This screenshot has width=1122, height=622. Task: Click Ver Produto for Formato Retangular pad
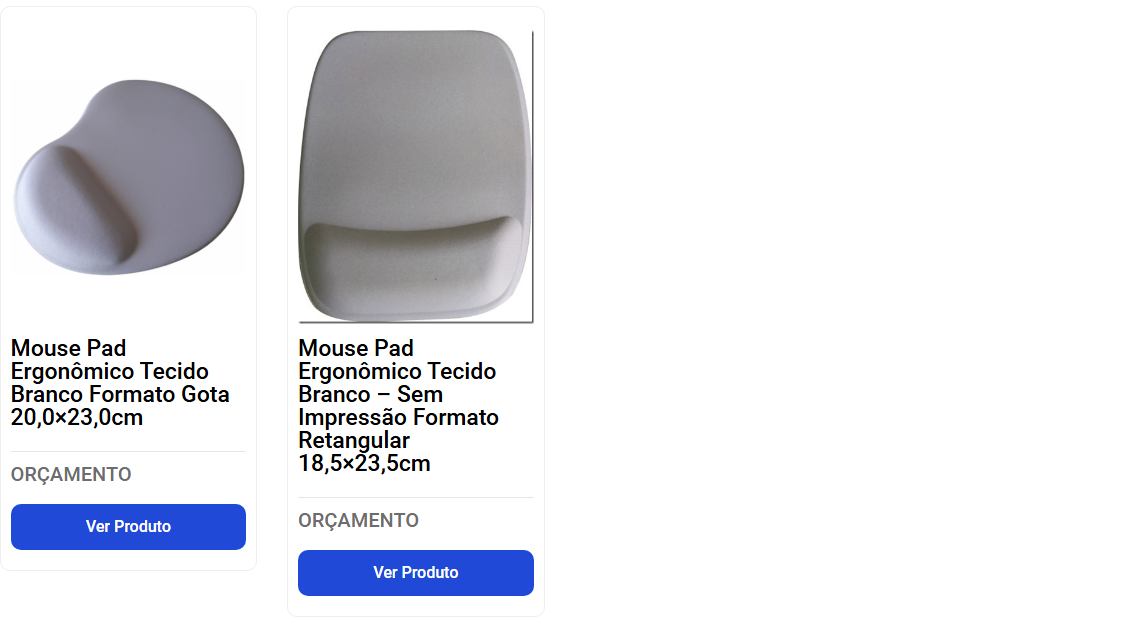point(416,573)
